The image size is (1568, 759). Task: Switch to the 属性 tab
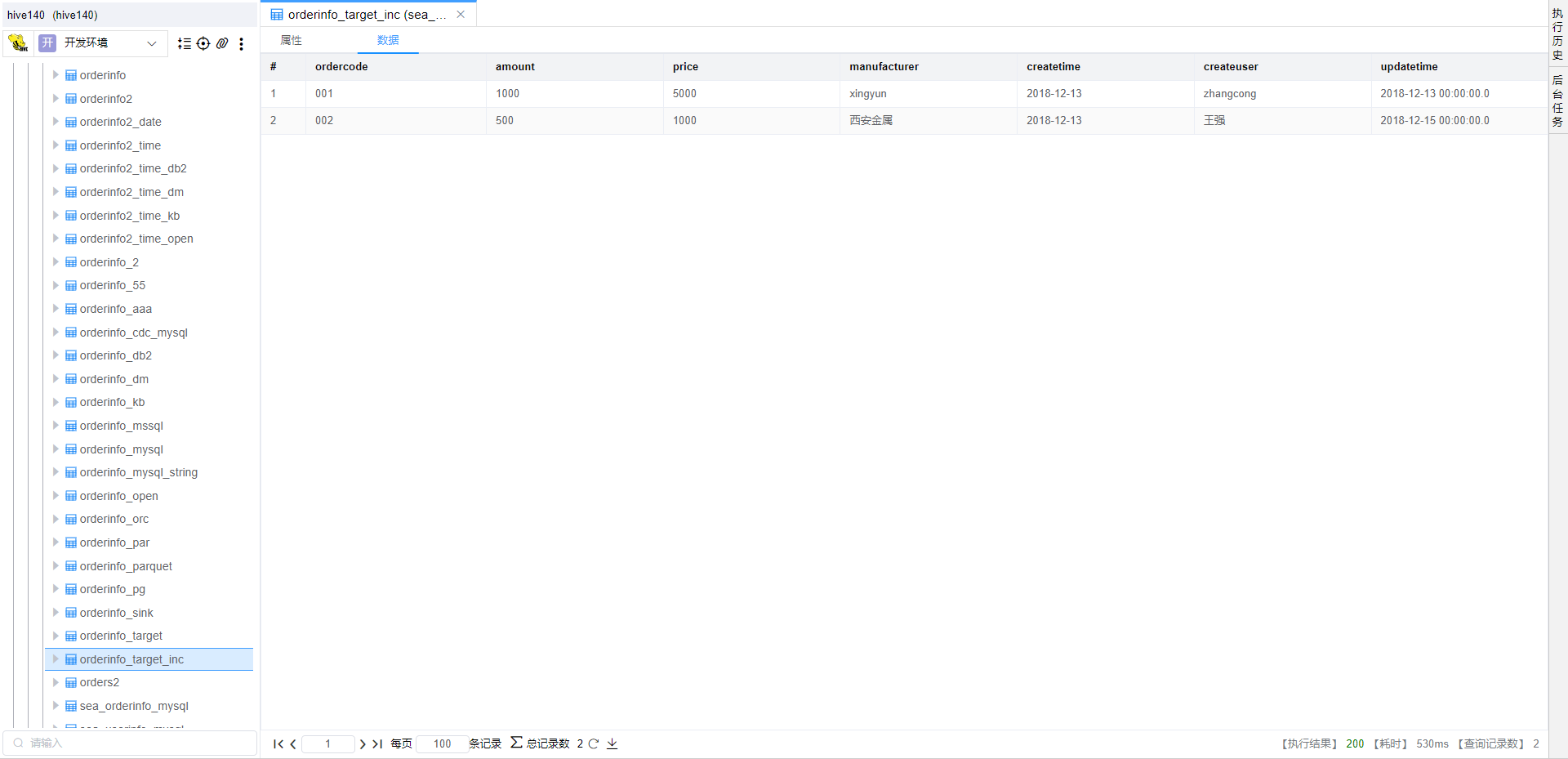[x=292, y=40]
